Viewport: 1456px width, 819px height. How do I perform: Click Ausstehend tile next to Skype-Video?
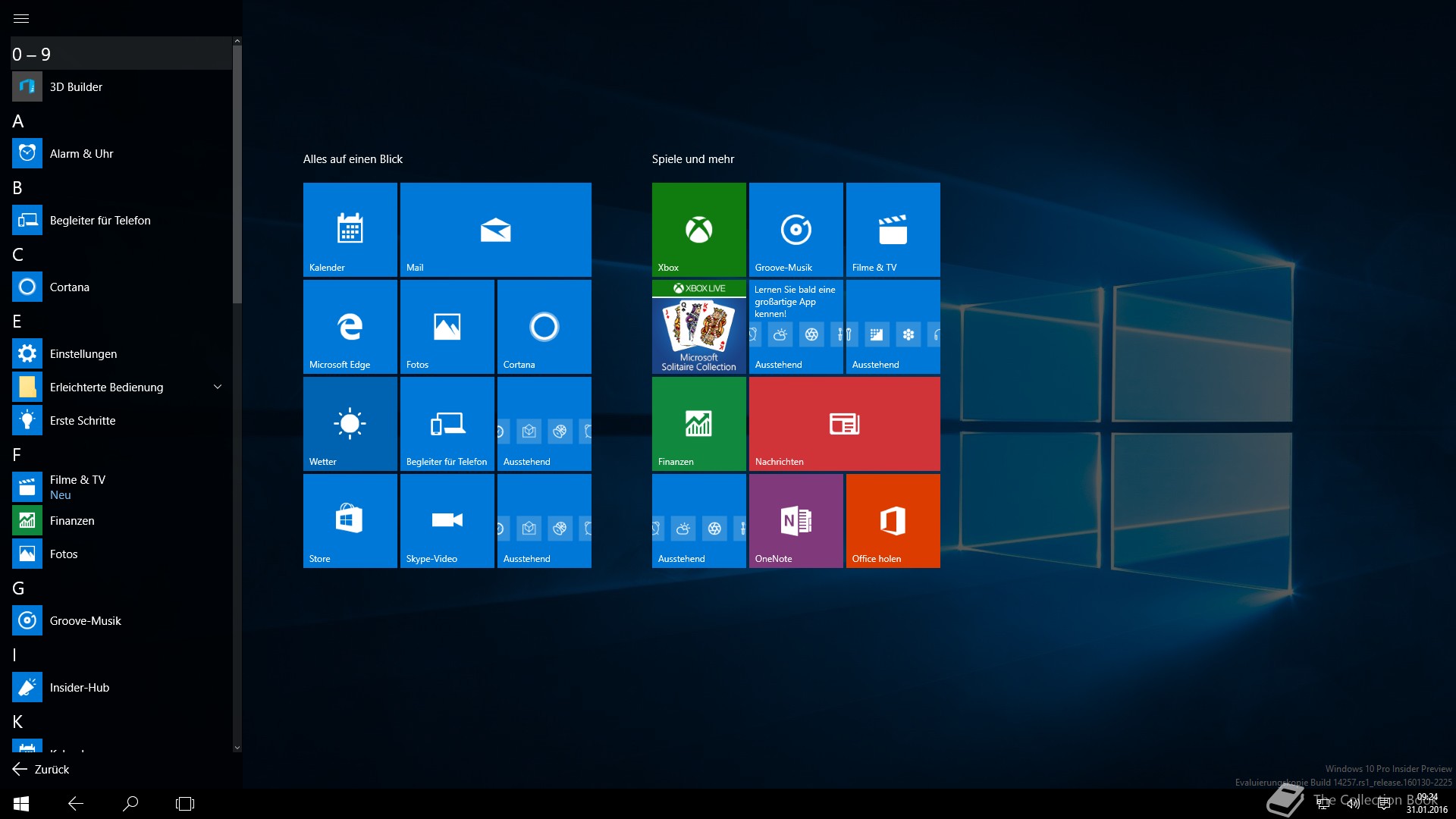(x=544, y=521)
